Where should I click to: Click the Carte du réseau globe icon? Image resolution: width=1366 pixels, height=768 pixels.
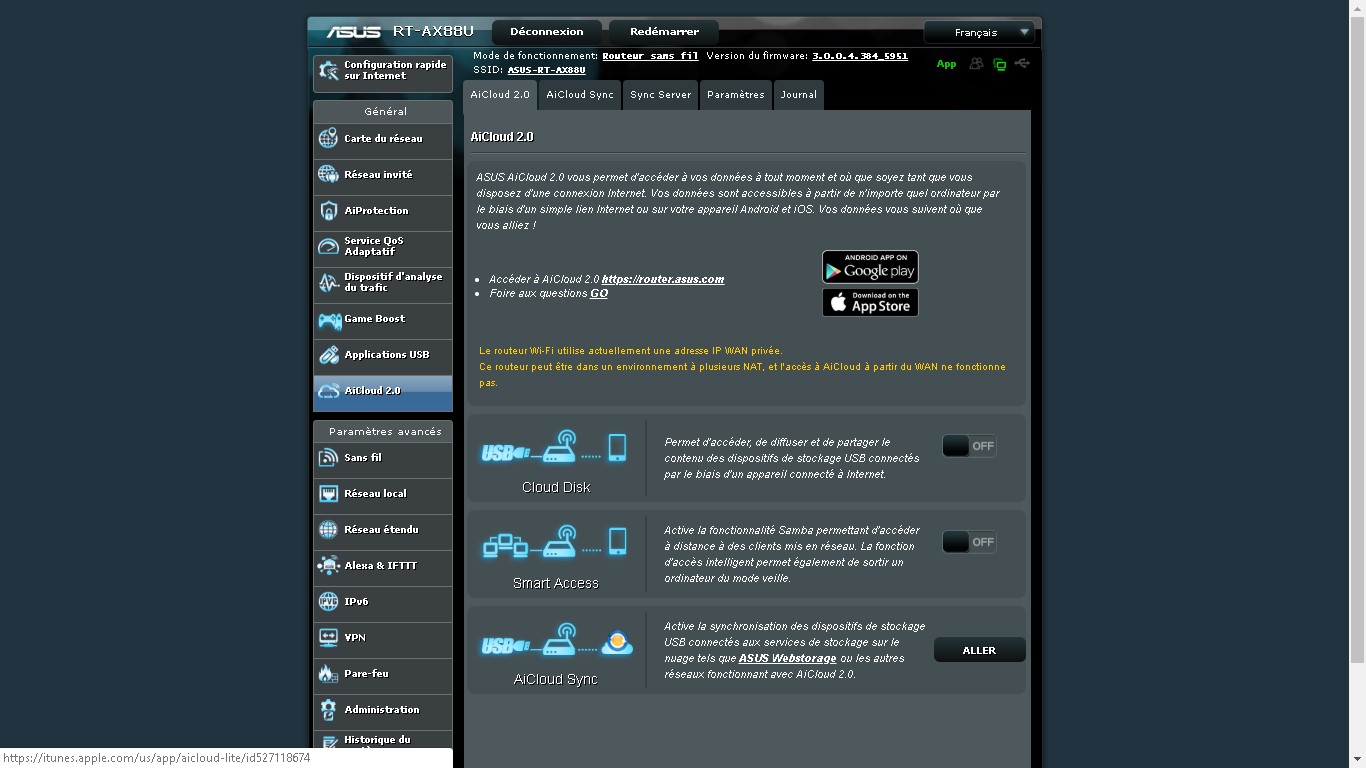click(x=328, y=139)
